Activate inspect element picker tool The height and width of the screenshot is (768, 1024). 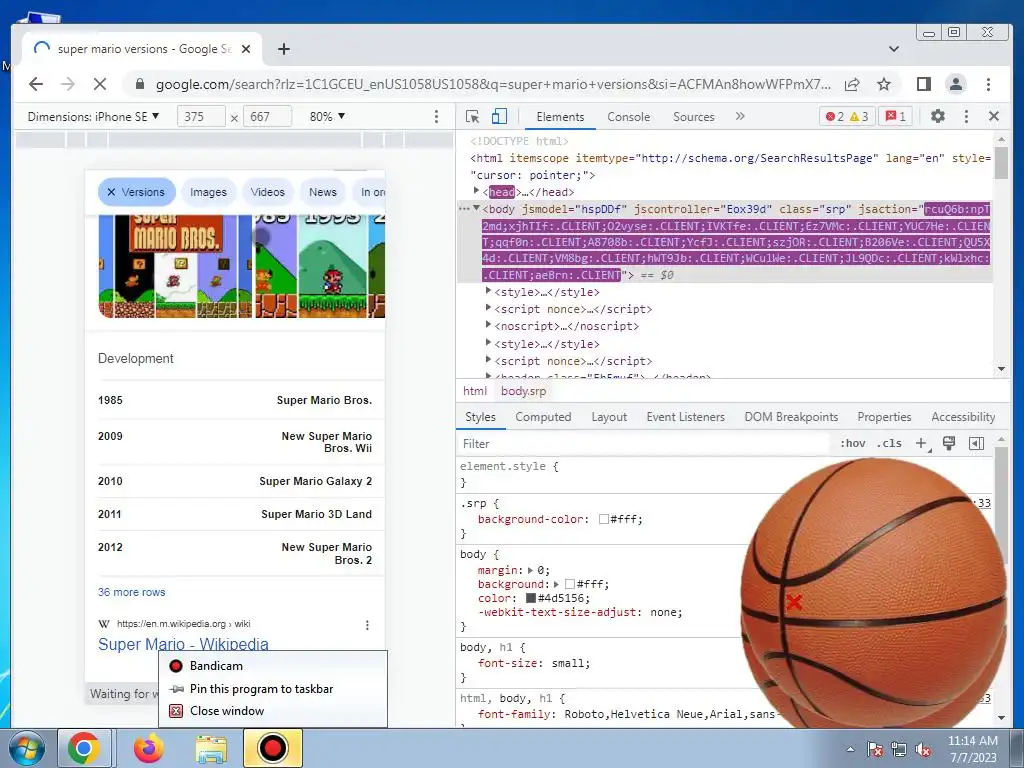[472, 116]
